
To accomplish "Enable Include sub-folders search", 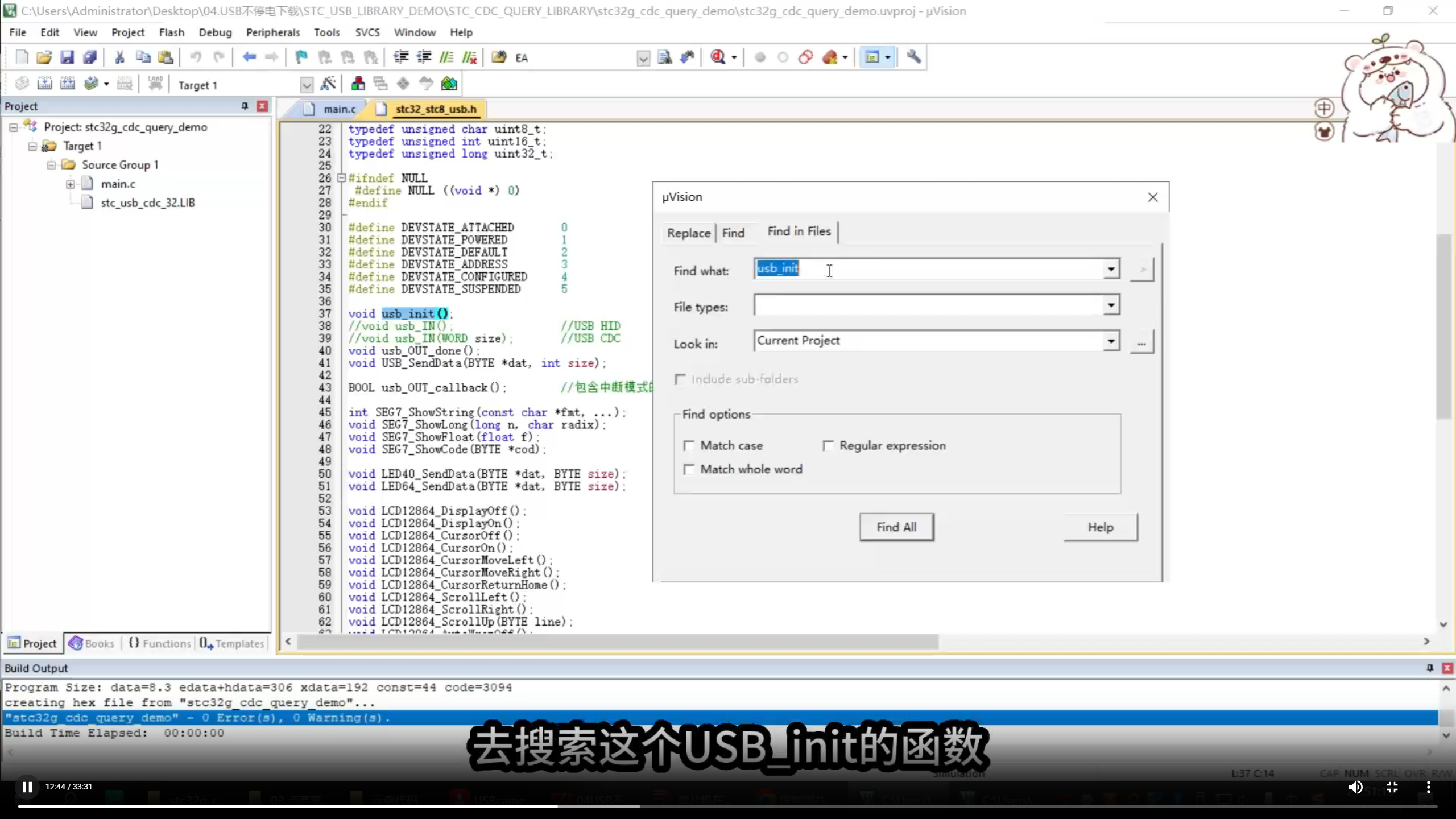I will [x=681, y=379].
